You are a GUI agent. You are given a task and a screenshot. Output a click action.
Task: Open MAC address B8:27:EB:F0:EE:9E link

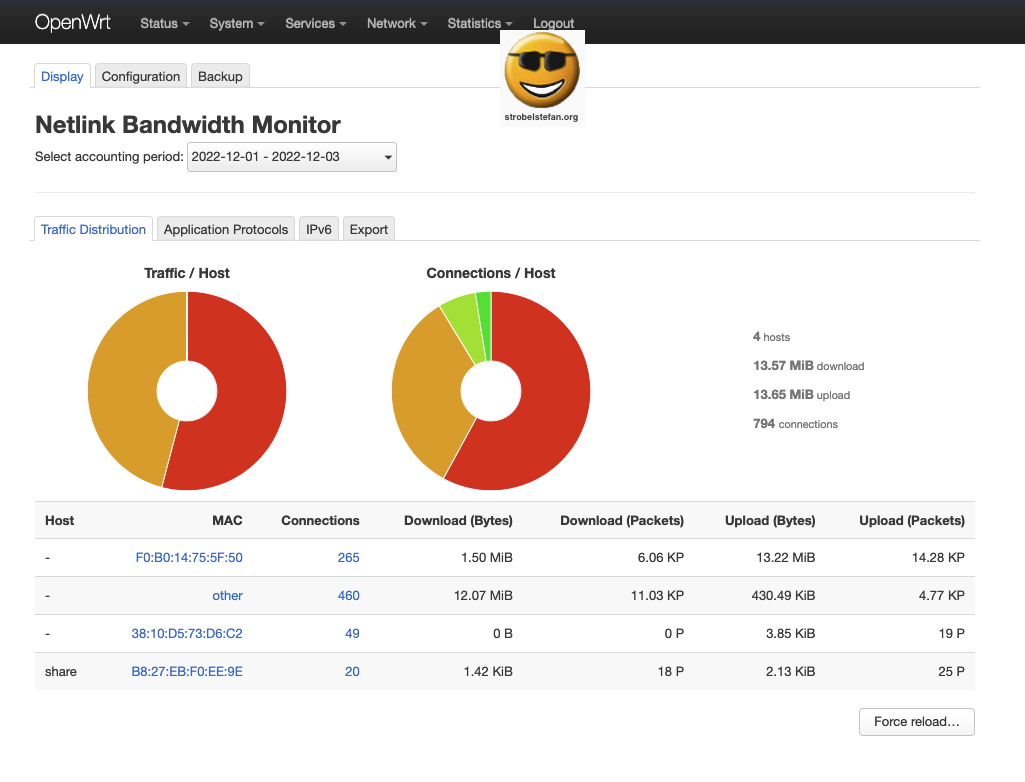(x=187, y=671)
